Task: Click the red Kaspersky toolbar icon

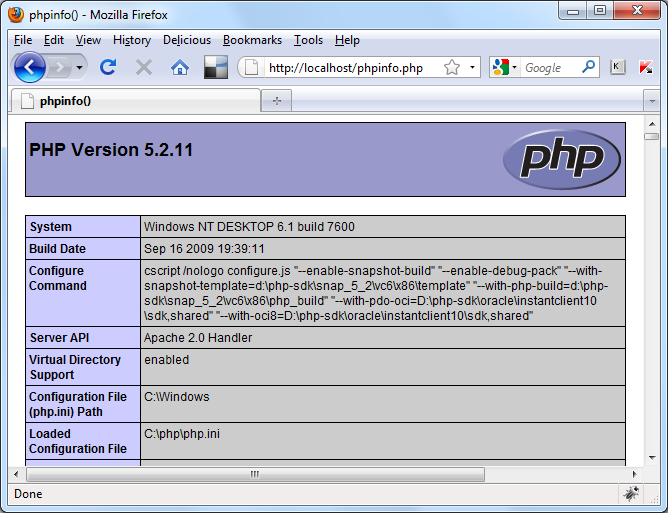Action: click(x=646, y=67)
